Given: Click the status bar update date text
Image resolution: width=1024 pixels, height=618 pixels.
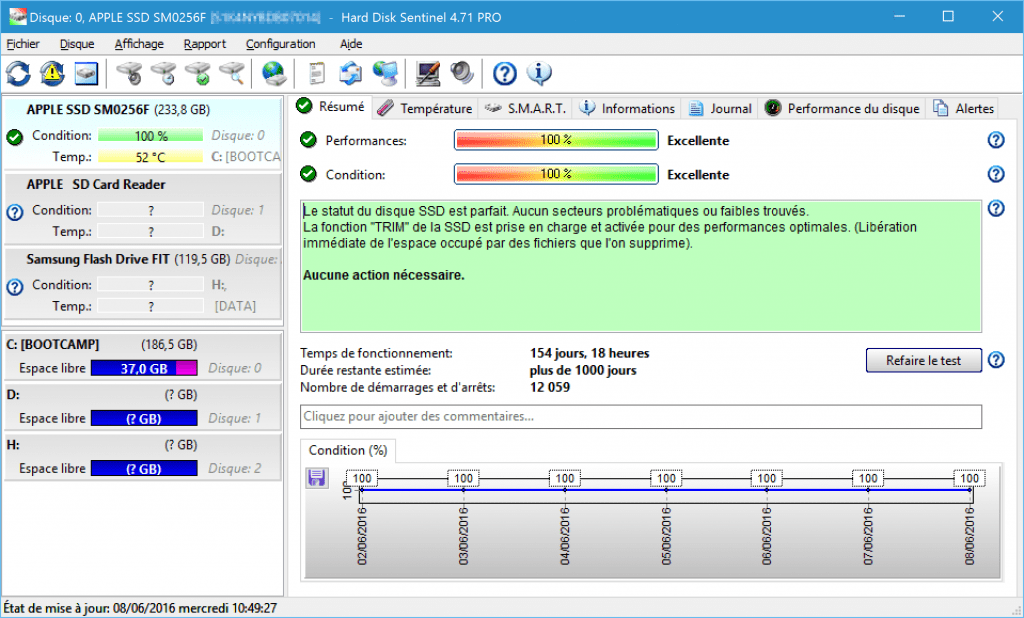Looking at the screenshot, I should 140,608.
